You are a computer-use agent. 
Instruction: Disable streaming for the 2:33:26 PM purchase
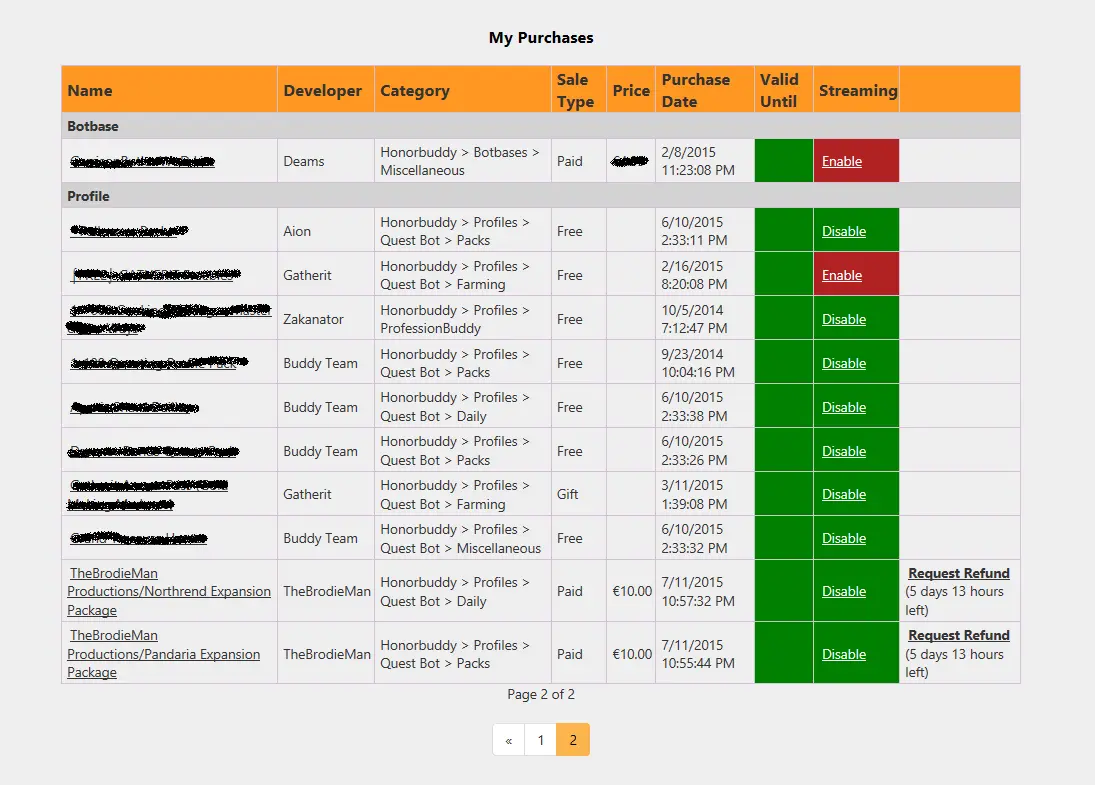pos(844,451)
